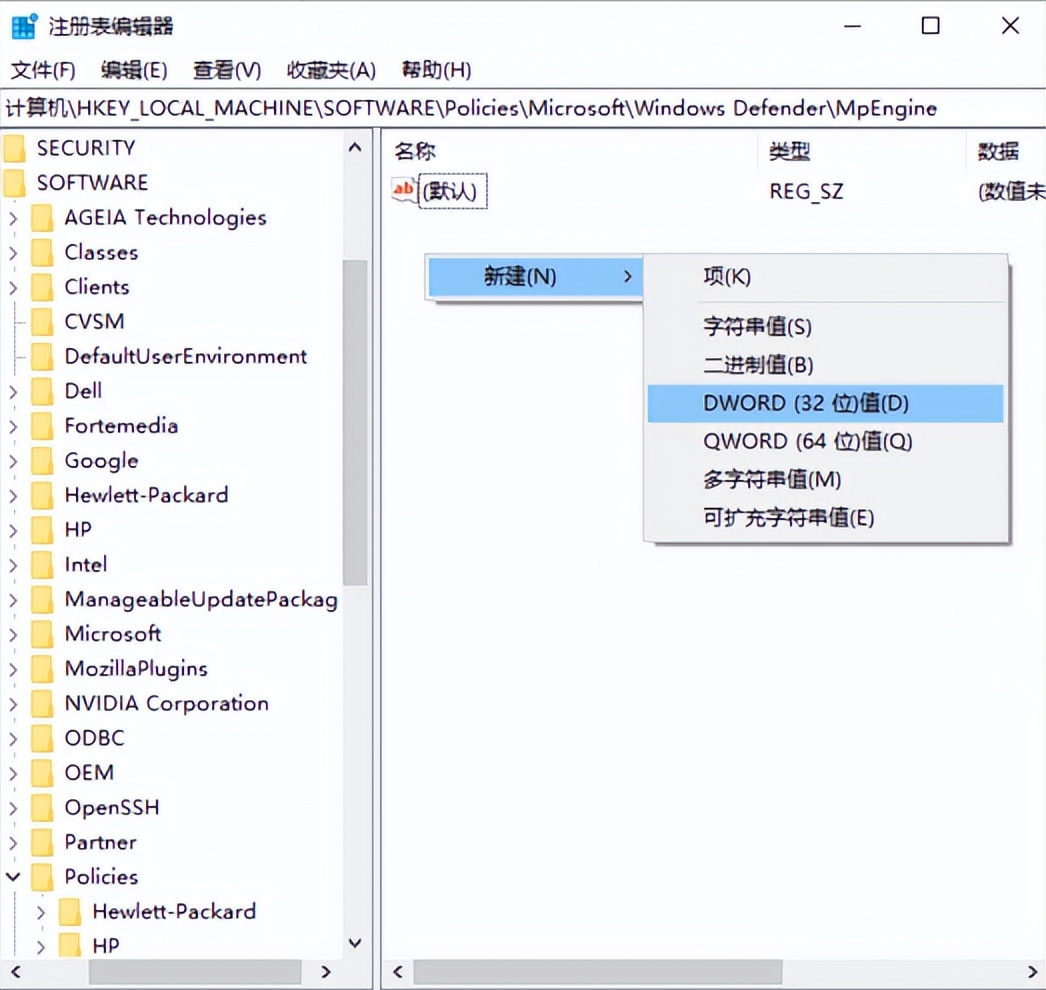Click the REG_SZ type cell

coord(806,191)
